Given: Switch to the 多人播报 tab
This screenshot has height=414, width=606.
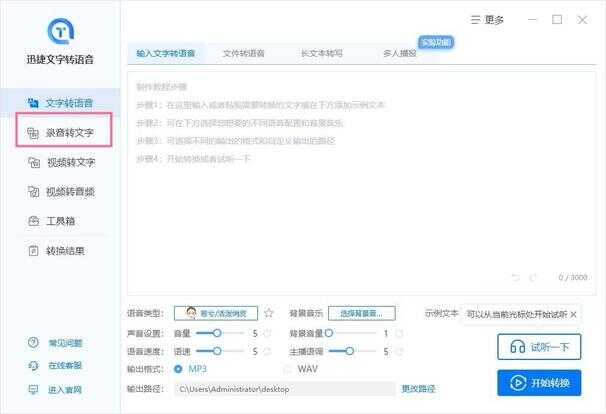Looking at the screenshot, I should (x=400, y=53).
